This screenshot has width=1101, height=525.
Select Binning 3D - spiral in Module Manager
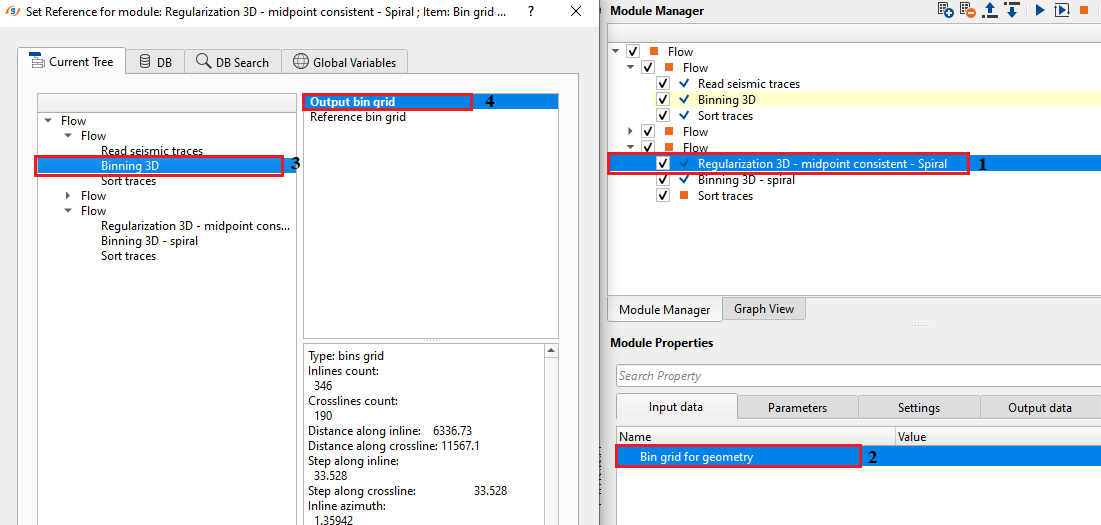(x=746, y=180)
